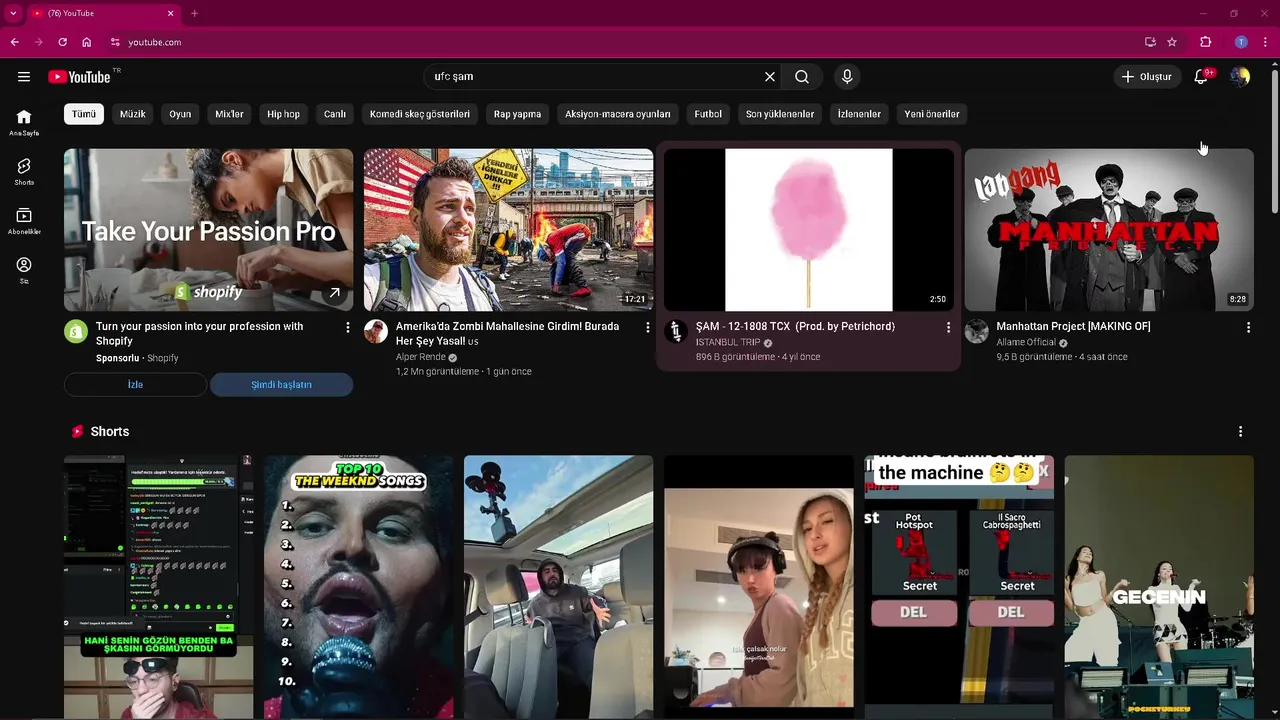
Task: Open the hamburger guide menu
Action: click(x=24, y=77)
